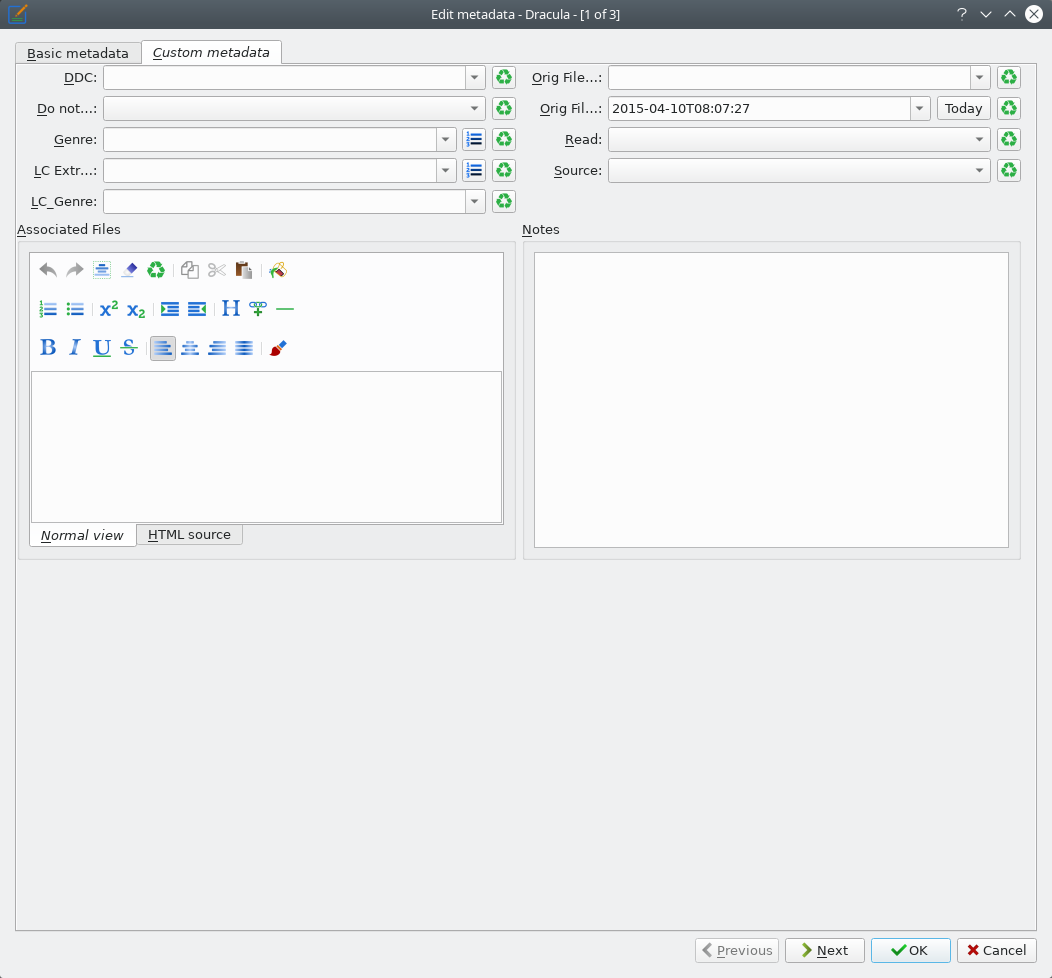Image resolution: width=1052 pixels, height=978 pixels.
Task: Toggle italic formatting
Action: coord(74,347)
